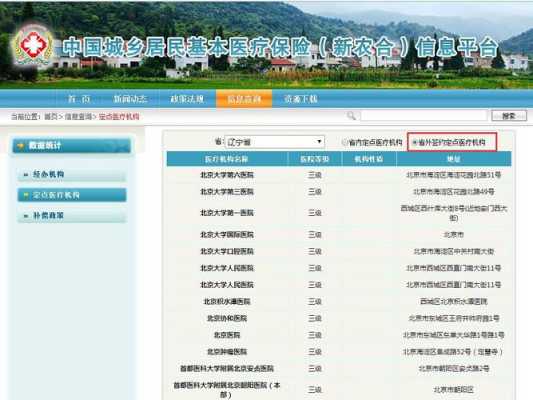Screen dimensions: 533x400
Task: Click 医疗机构名称 column header
Action: pyautogui.click(x=227, y=159)
